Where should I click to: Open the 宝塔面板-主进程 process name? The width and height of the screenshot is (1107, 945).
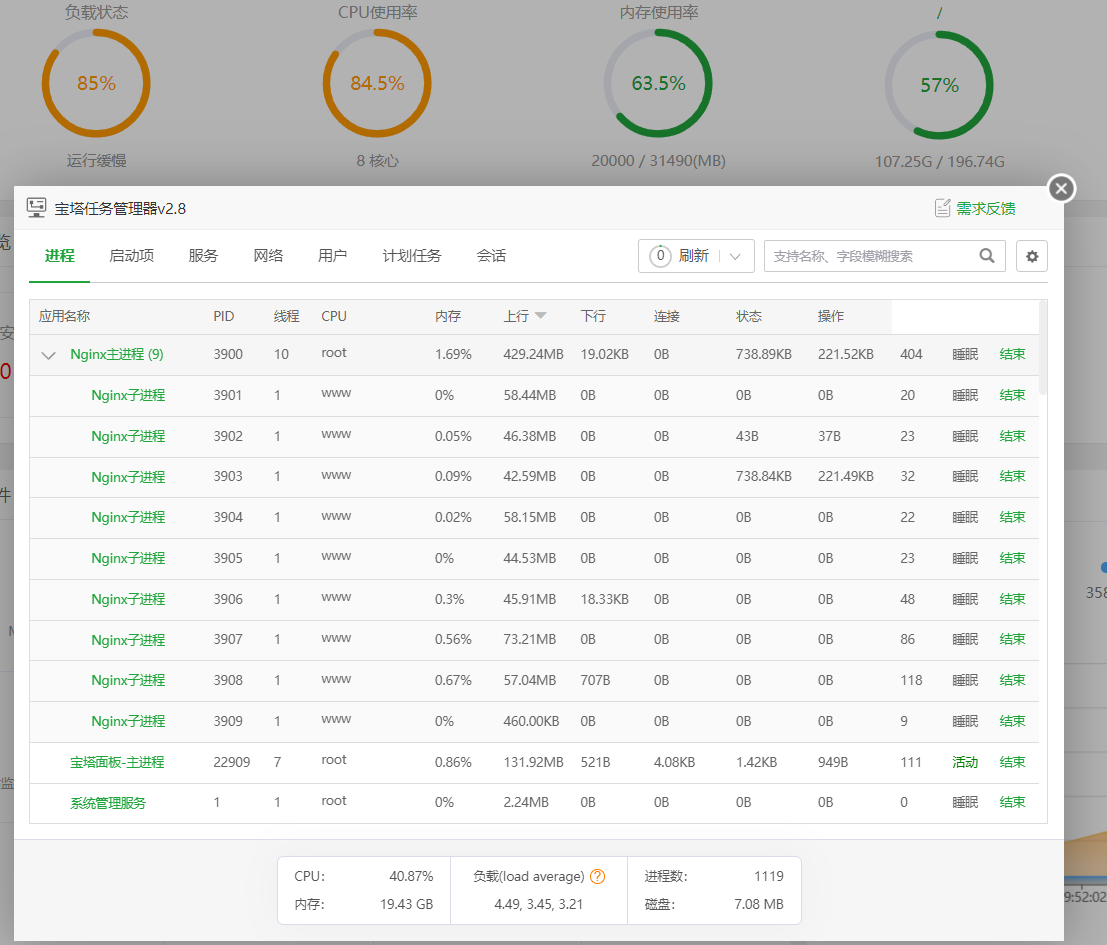(116, 762)
